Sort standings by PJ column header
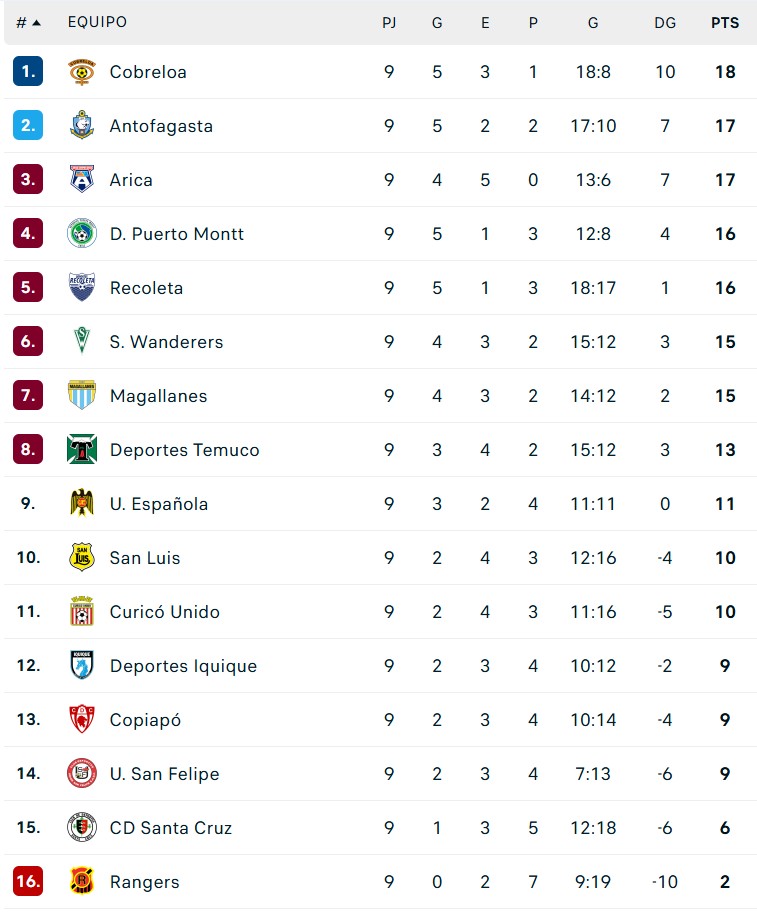Image resolution: width=757 pixels, height=916 pixels. point(389,22)
